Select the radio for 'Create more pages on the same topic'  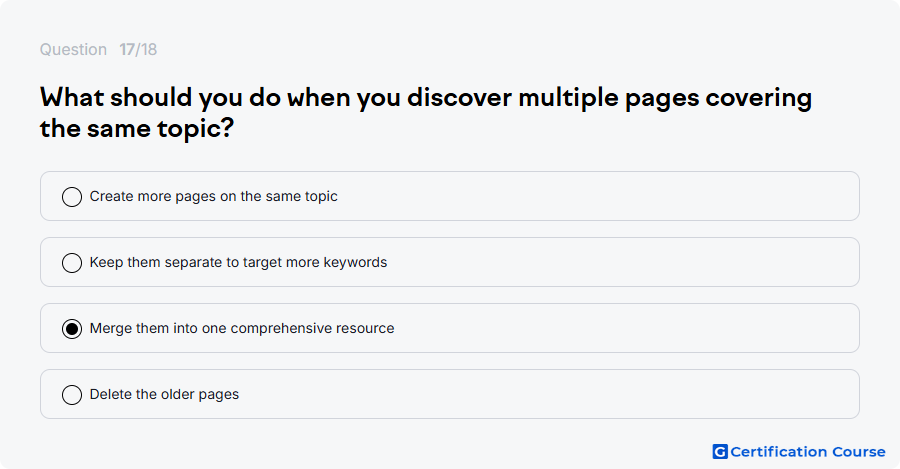(72, 197)
